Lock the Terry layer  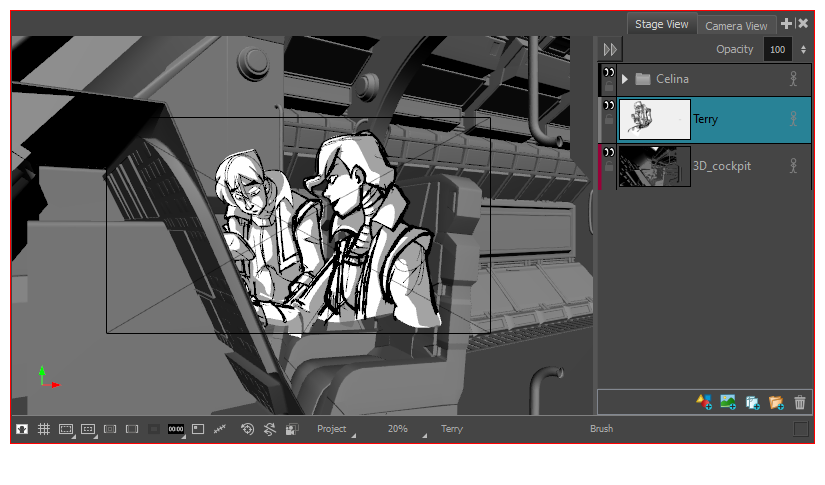coord(609,119)
